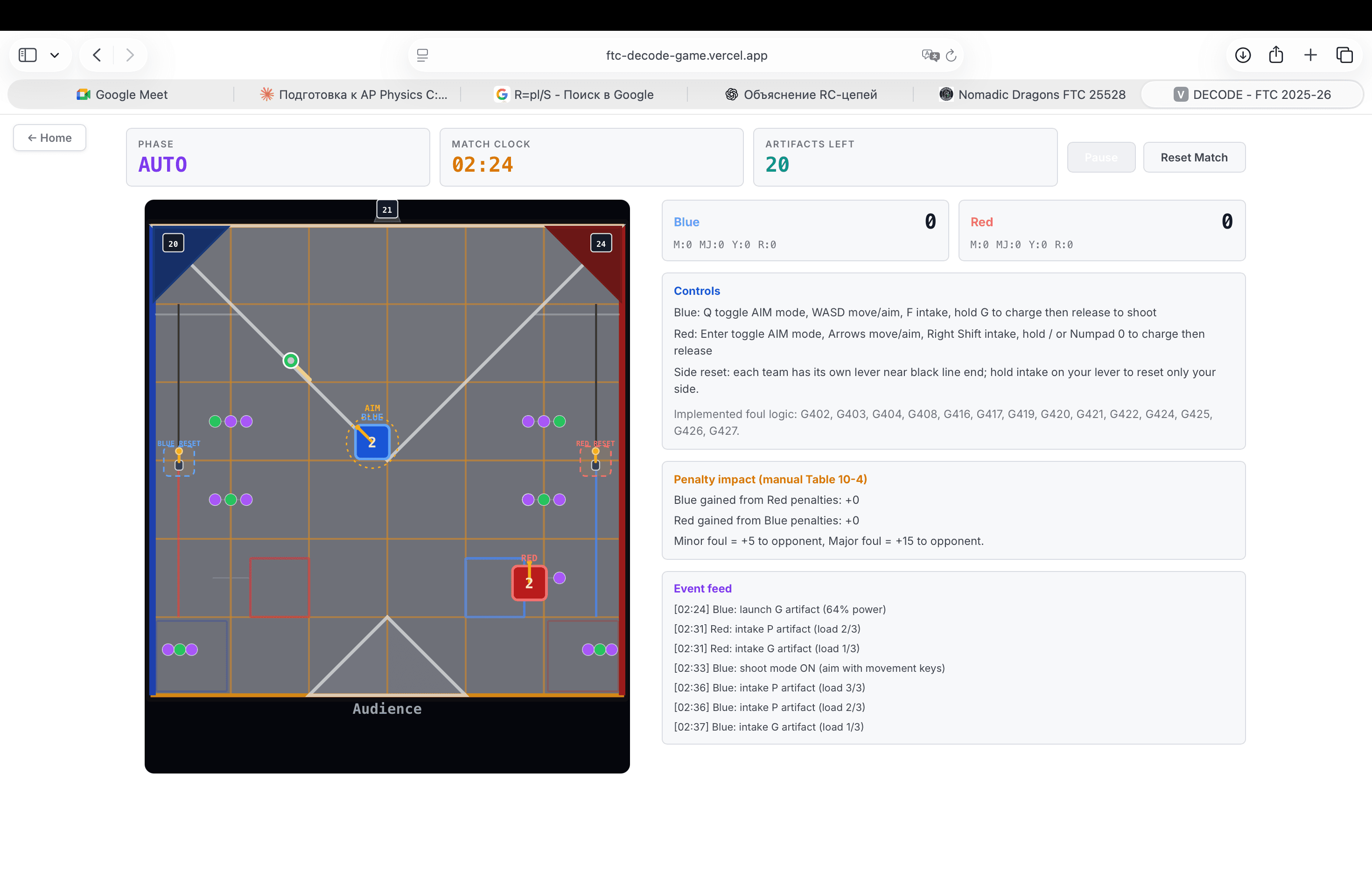Image resolution: width=1372 pixels, height=892 pixels.
Task: Click the Safari sidebar toggle icon
Action: pyautogui.click(x=28, y=56)
